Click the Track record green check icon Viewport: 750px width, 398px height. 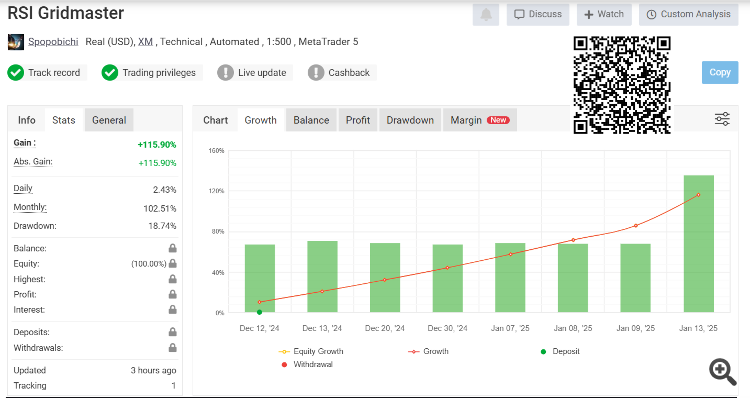[16, 73]
